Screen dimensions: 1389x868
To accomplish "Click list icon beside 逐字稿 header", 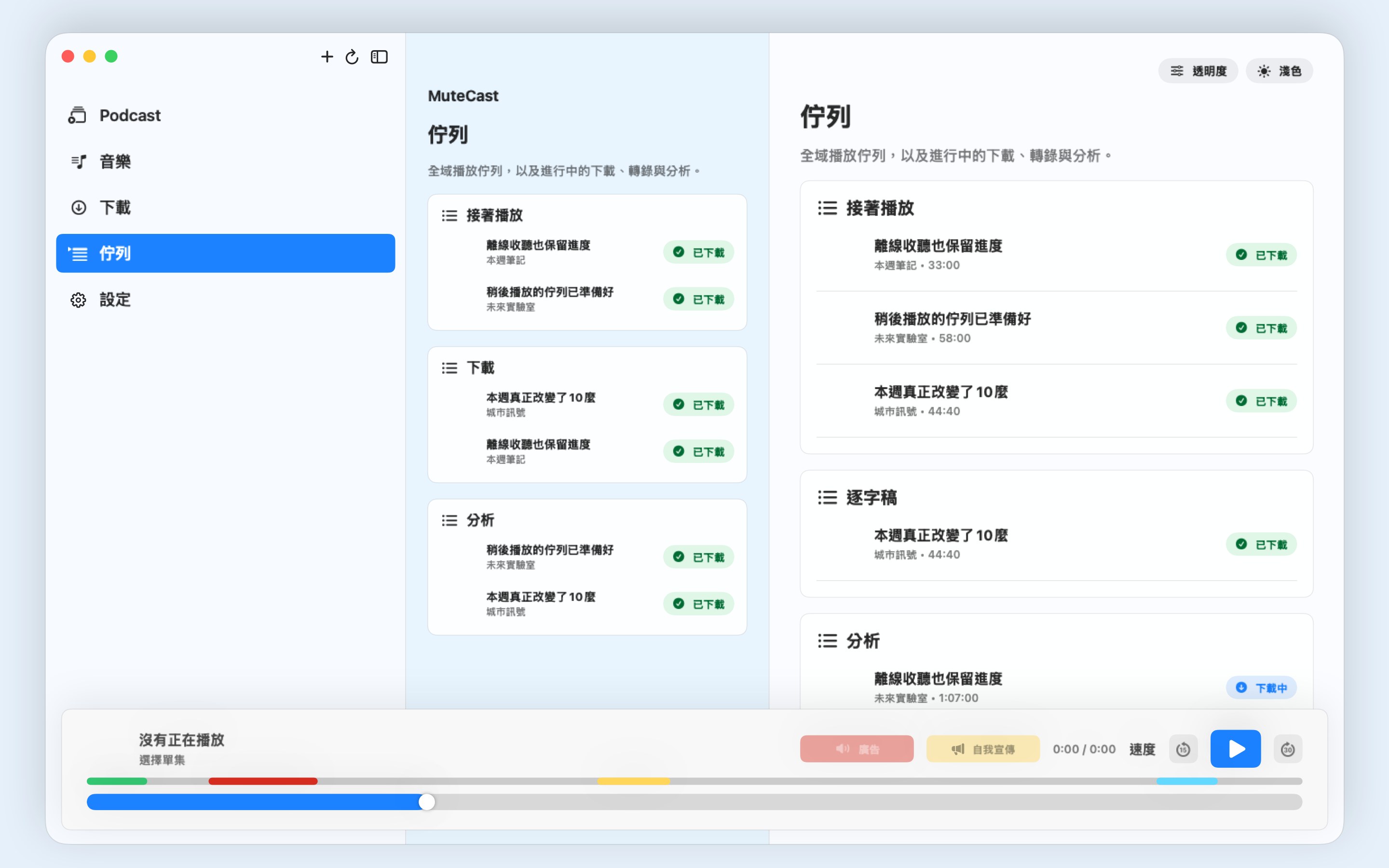I will tap(827, 497).
